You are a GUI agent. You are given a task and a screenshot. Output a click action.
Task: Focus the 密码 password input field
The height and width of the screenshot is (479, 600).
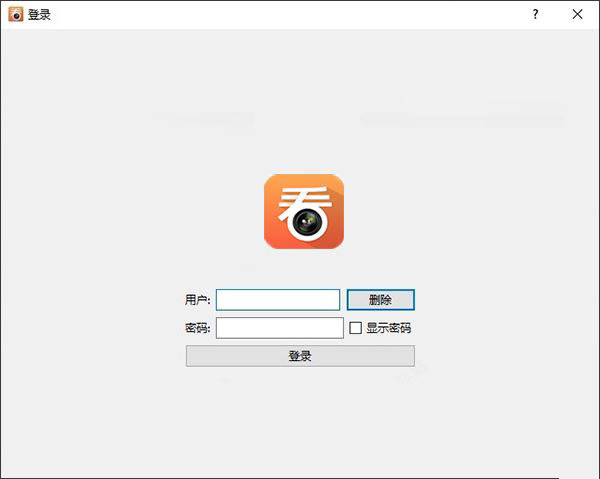pyautogui.click(x=280, y=328)
